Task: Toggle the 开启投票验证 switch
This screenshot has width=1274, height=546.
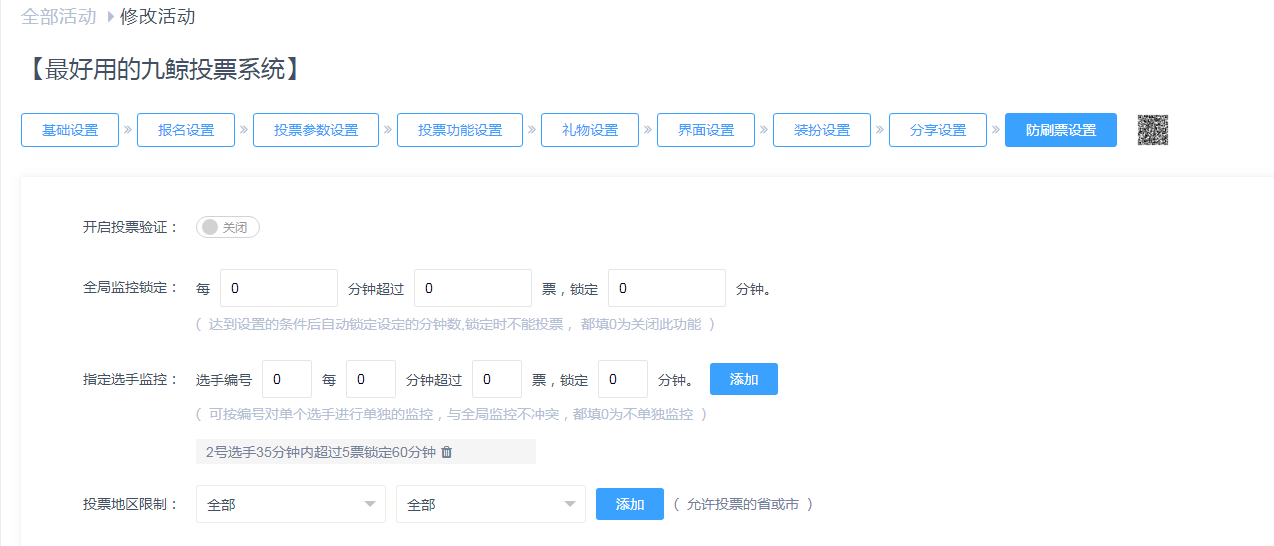Action: [x=228, y=227]
